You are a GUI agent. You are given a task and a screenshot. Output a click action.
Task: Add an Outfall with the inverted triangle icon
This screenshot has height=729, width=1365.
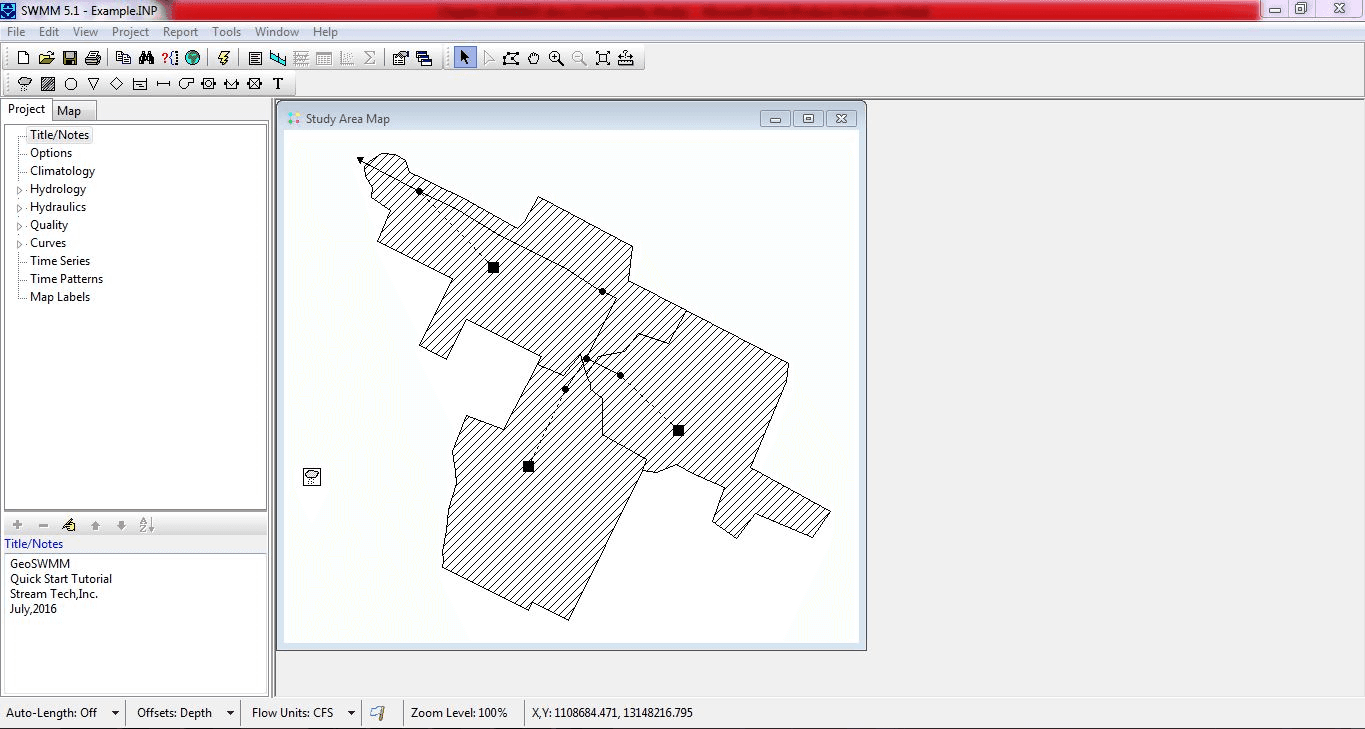tap(93, 83)
